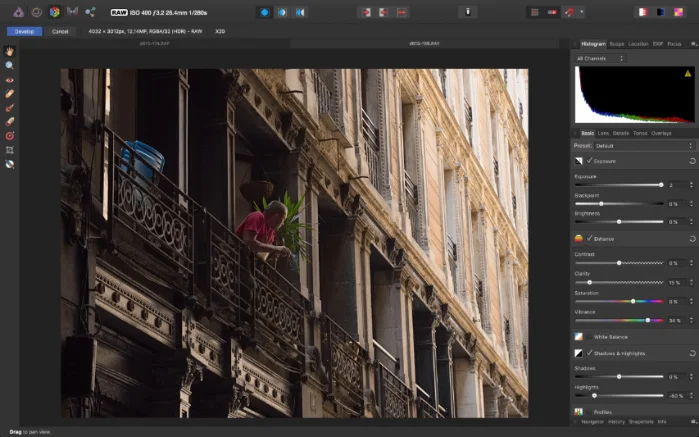Open the Preset Default dropdown
This screenshot has height=437, width=699.
tap(645, 145)
